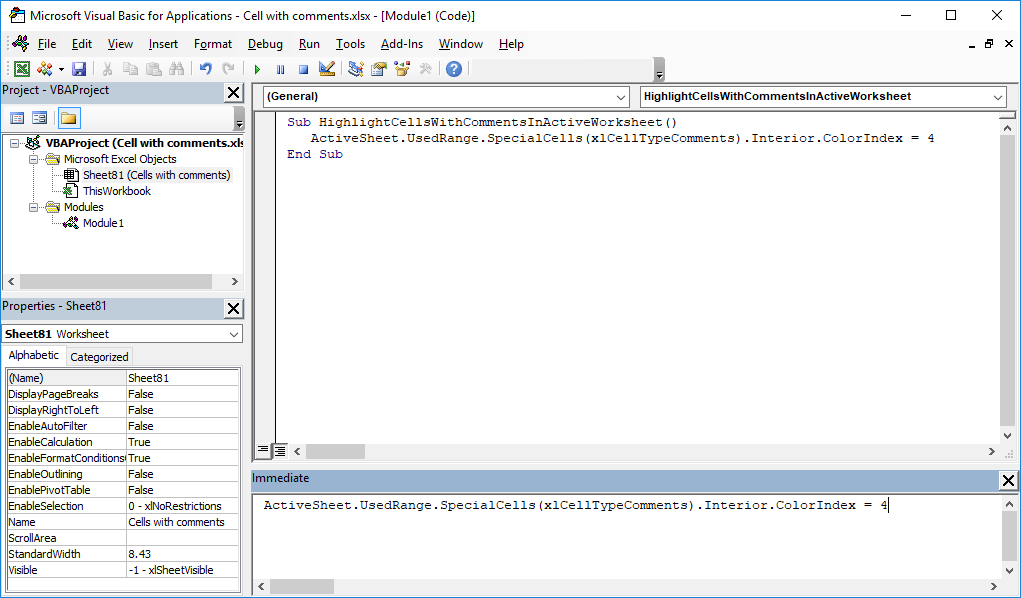1021x598 pixels.
Task: Click the Reset (stop) icon
Action: [x=303, y=68]
